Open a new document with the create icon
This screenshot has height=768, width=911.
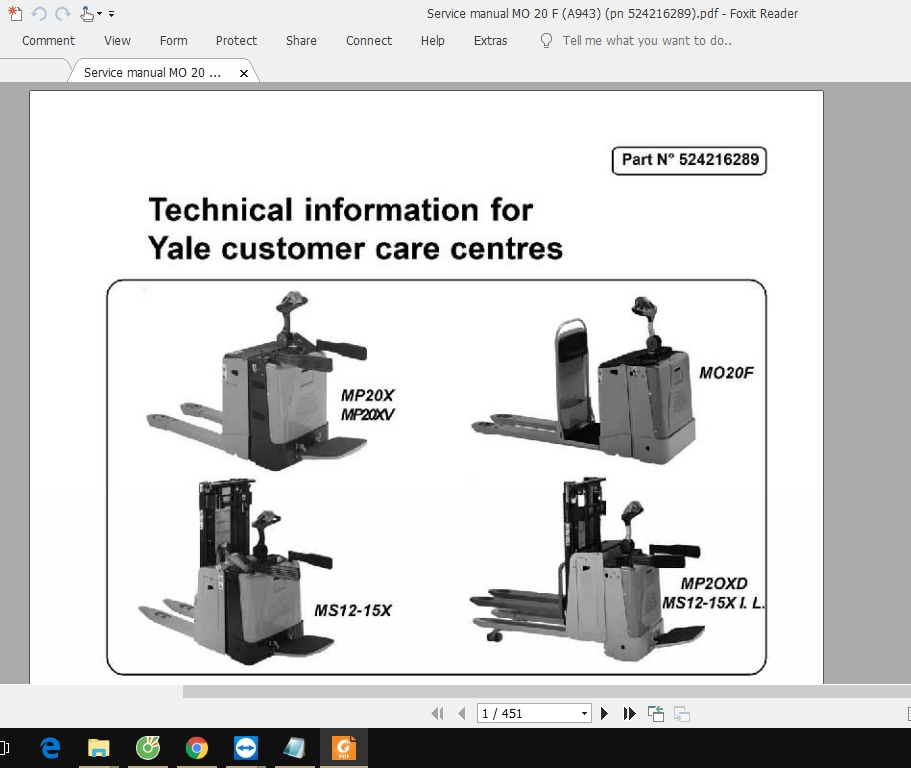coord(13,14)
